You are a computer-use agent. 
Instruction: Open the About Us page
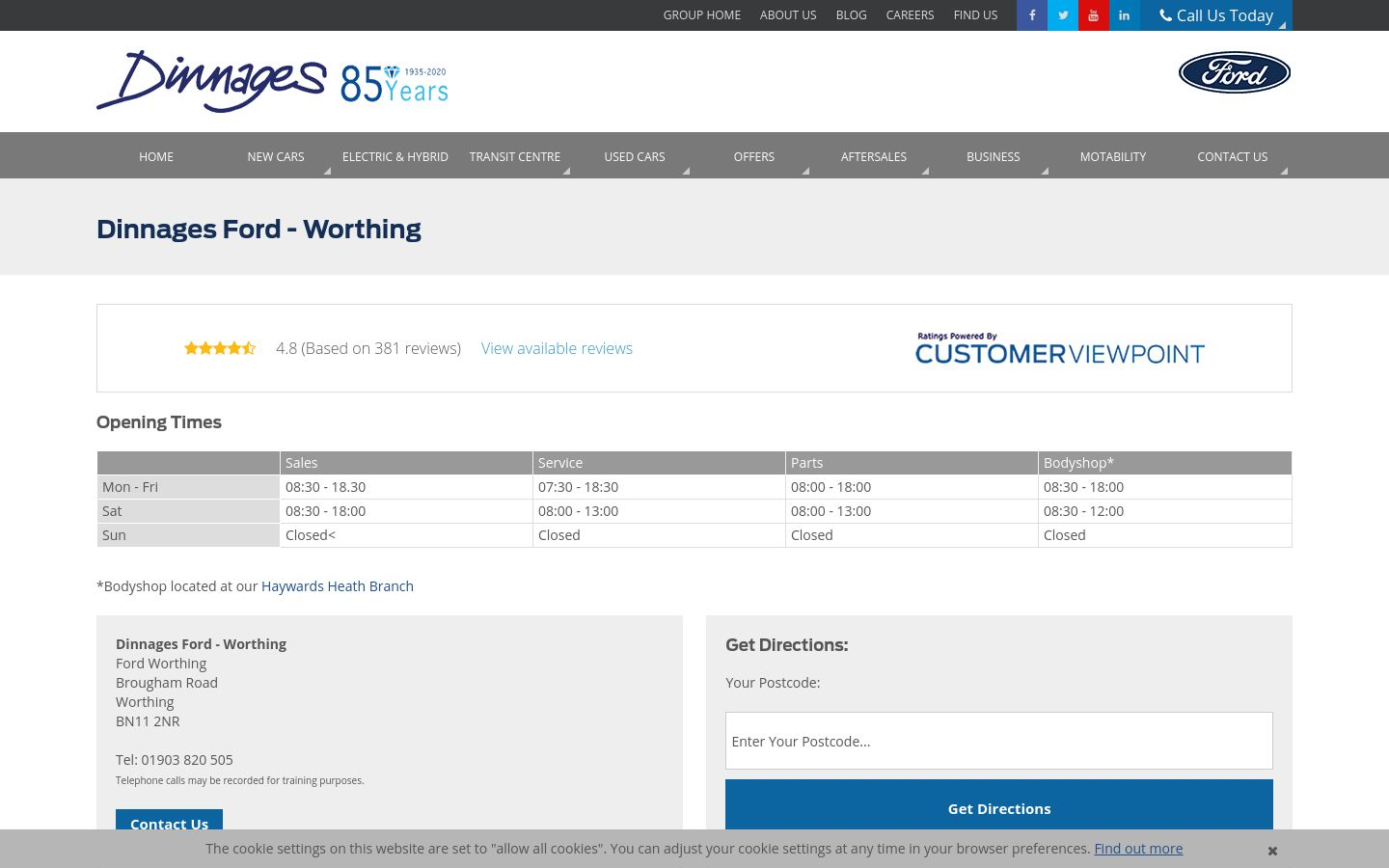(x=788, y=15)
